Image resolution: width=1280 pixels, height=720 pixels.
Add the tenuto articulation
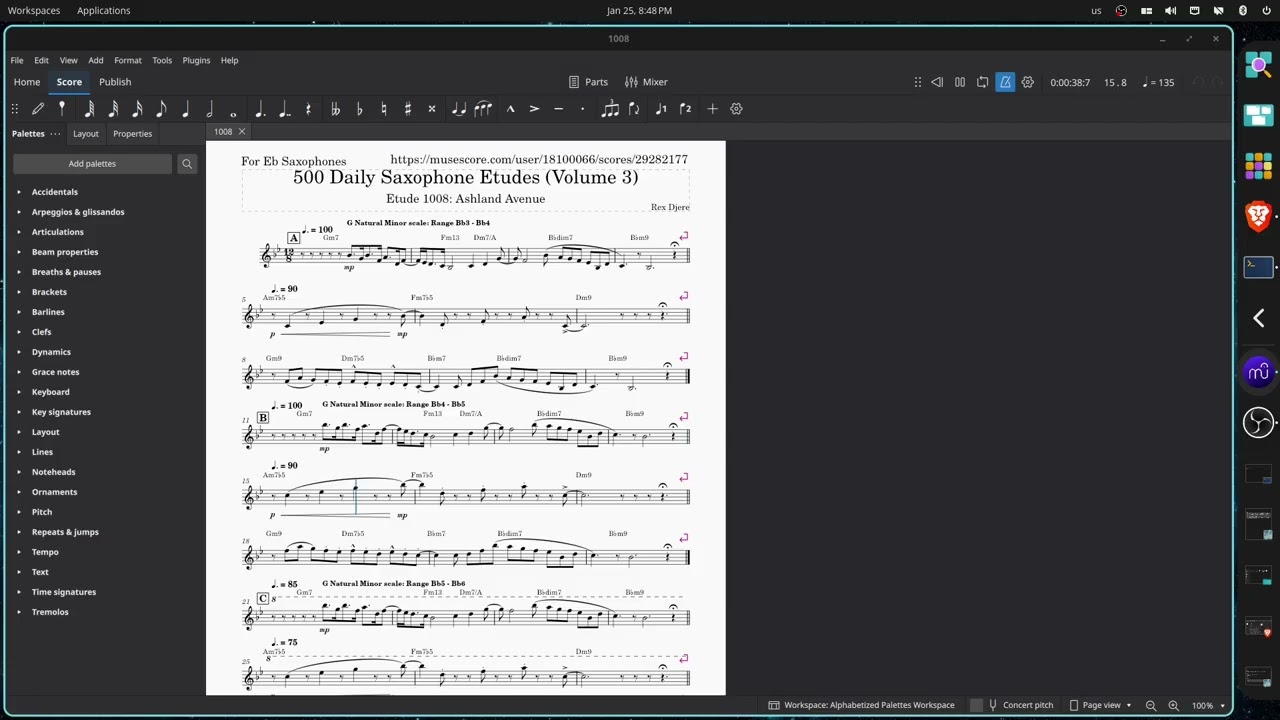[x=558, y=109]
